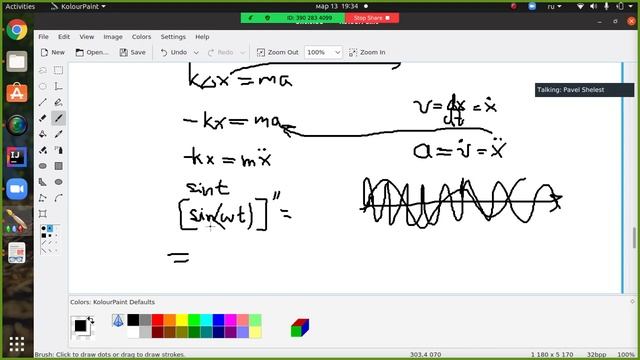This screenshot has height=360, width=640.
Task: Pick the transparent color option
Action: 118,321
